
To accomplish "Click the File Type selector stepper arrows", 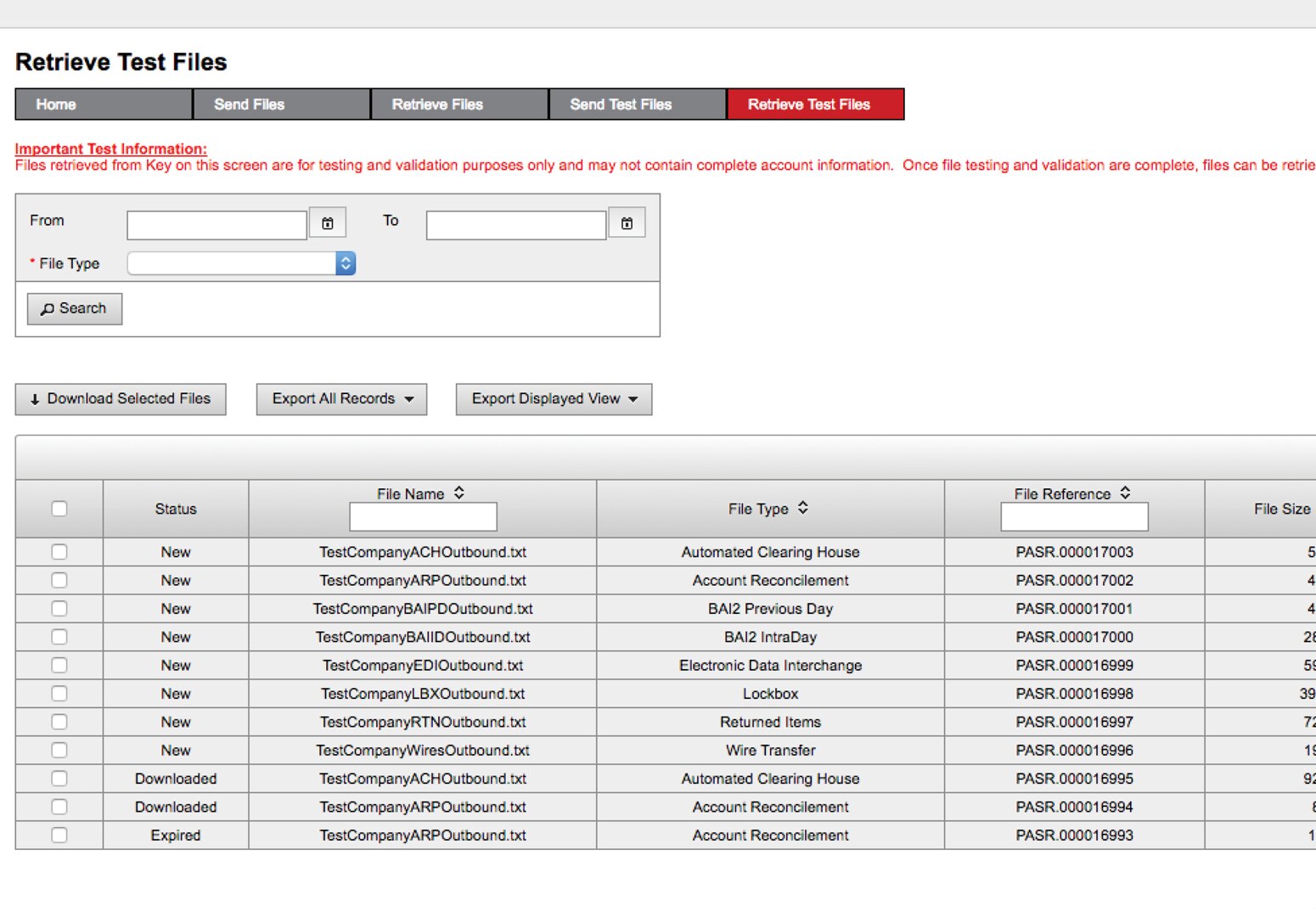I will tap(346, 263).
